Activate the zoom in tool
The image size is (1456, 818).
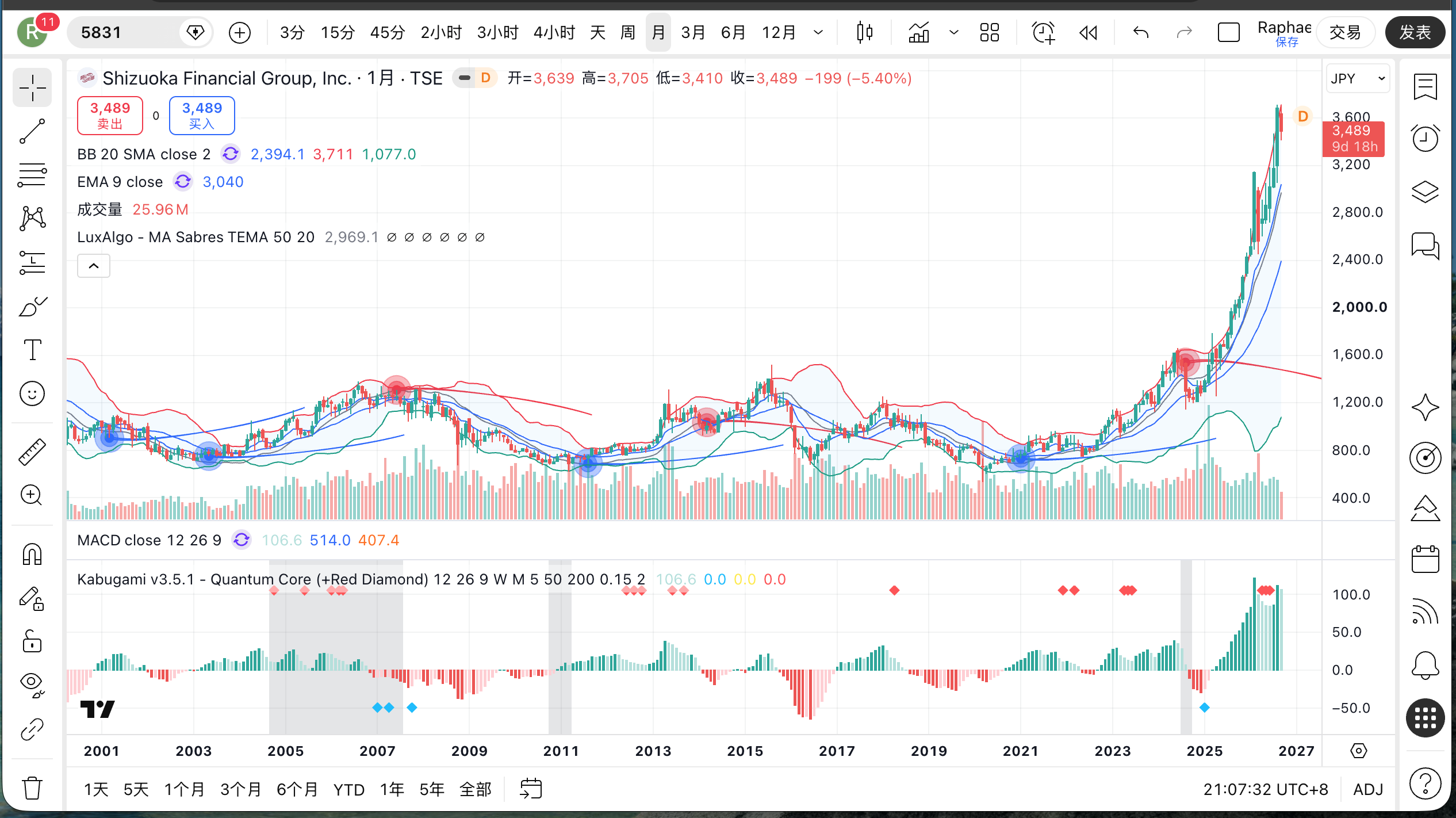coord(32,495)
